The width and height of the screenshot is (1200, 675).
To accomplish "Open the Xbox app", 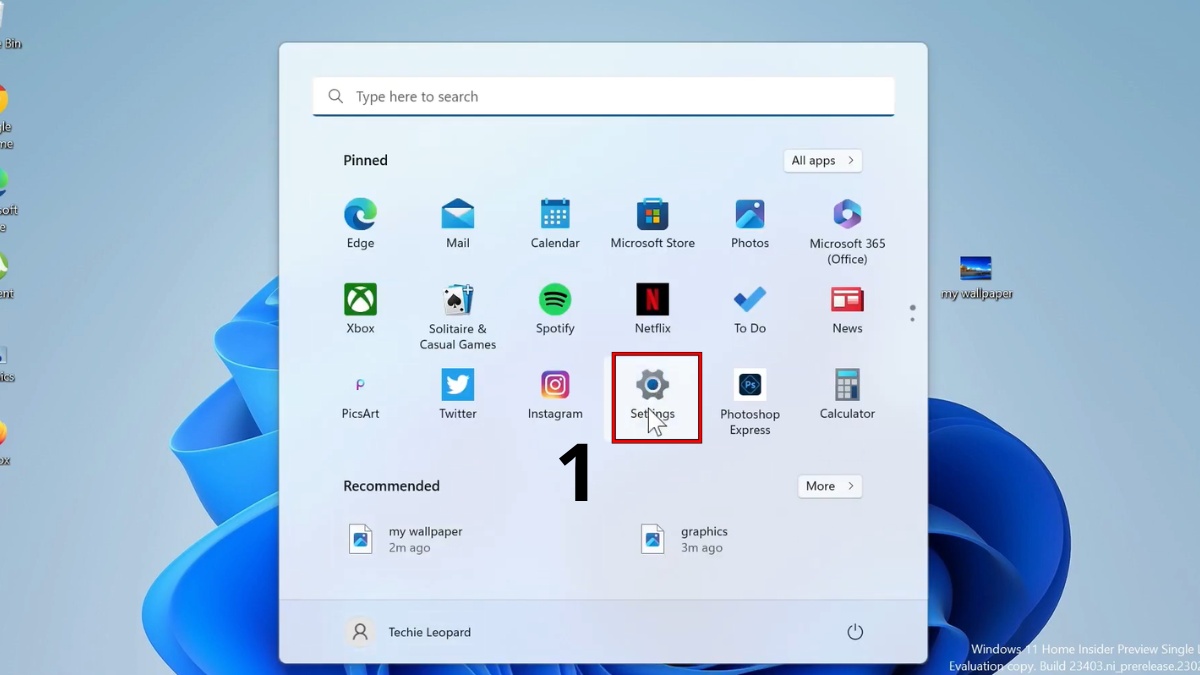I will point(360,308).
